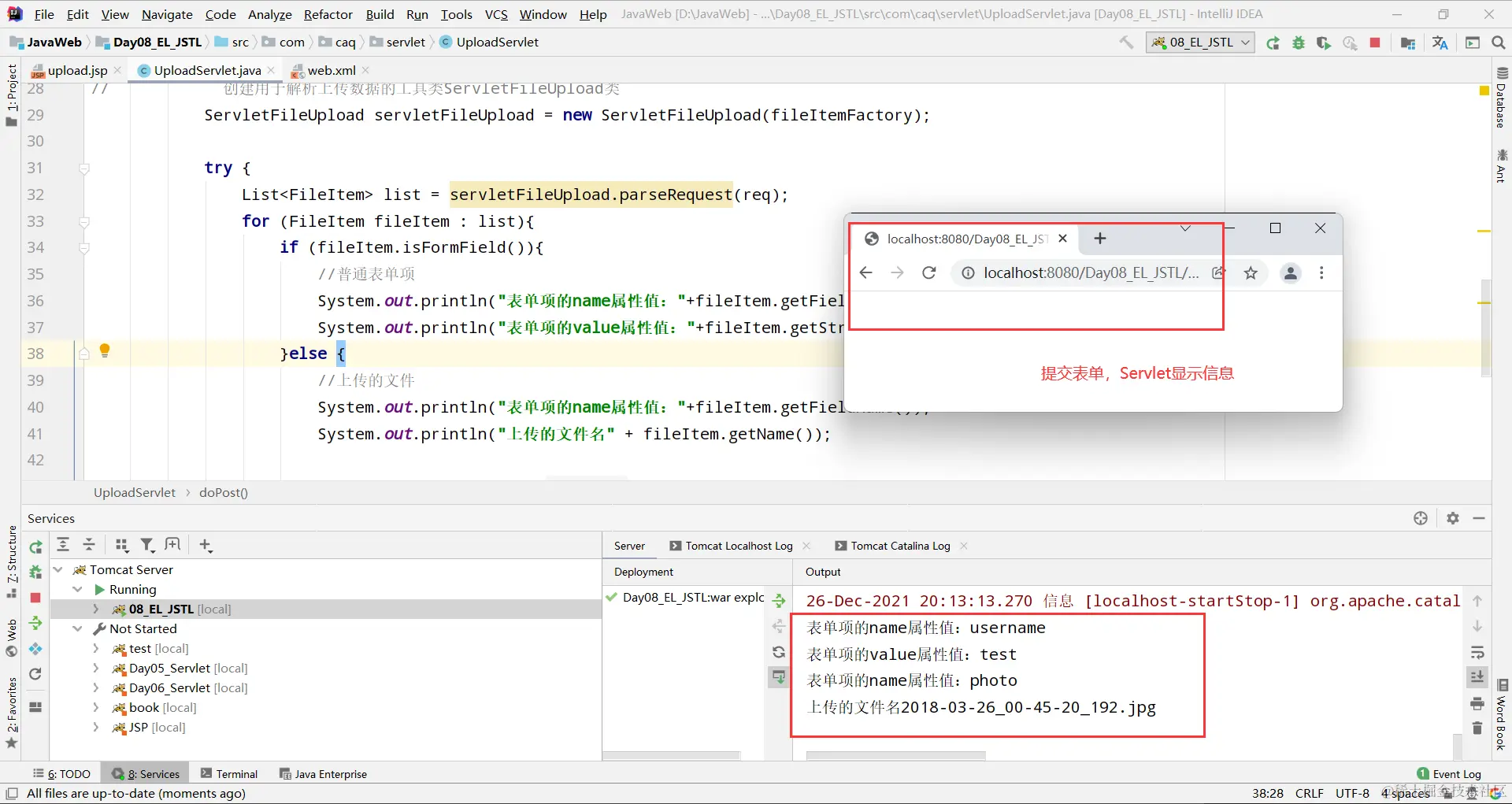The image size is (1512, 804).
Task: Click the UTF-8 encoding in the status bar
Action: (x=1352, y=793)
